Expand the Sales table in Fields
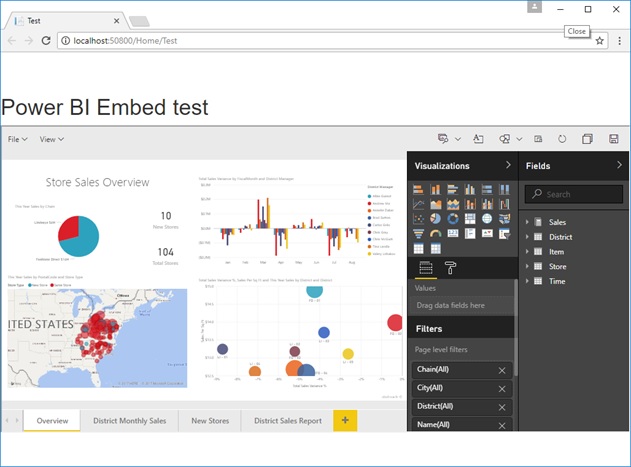The image size is (631, 467). pyautogui.click(x=527, y=222)
